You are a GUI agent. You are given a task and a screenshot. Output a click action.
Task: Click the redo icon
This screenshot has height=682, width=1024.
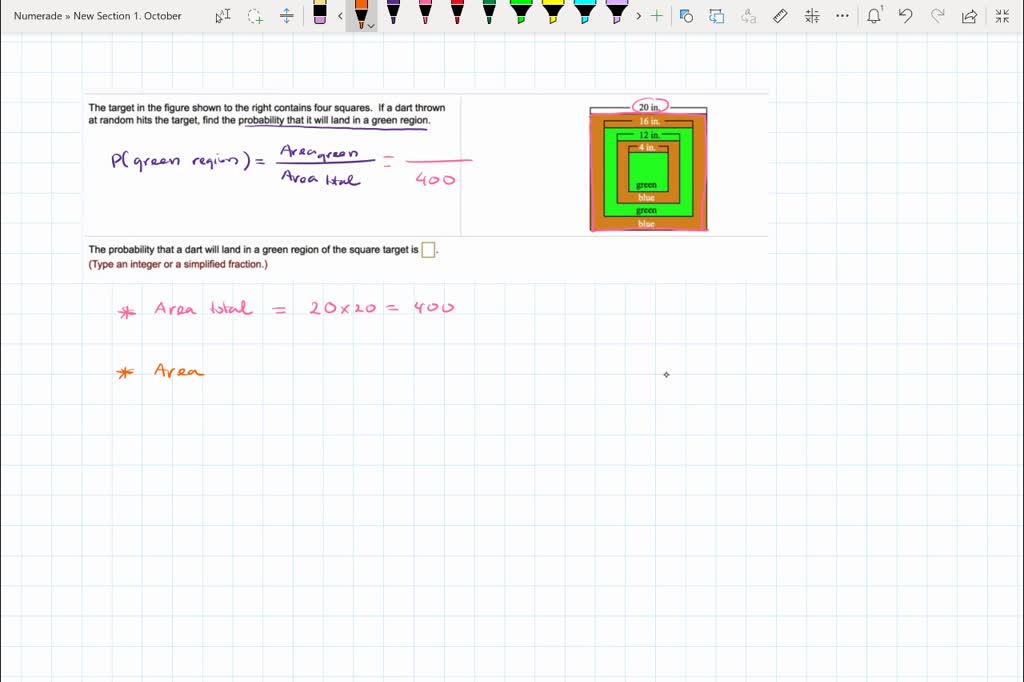pyautogui.click(x=937, y=15)
